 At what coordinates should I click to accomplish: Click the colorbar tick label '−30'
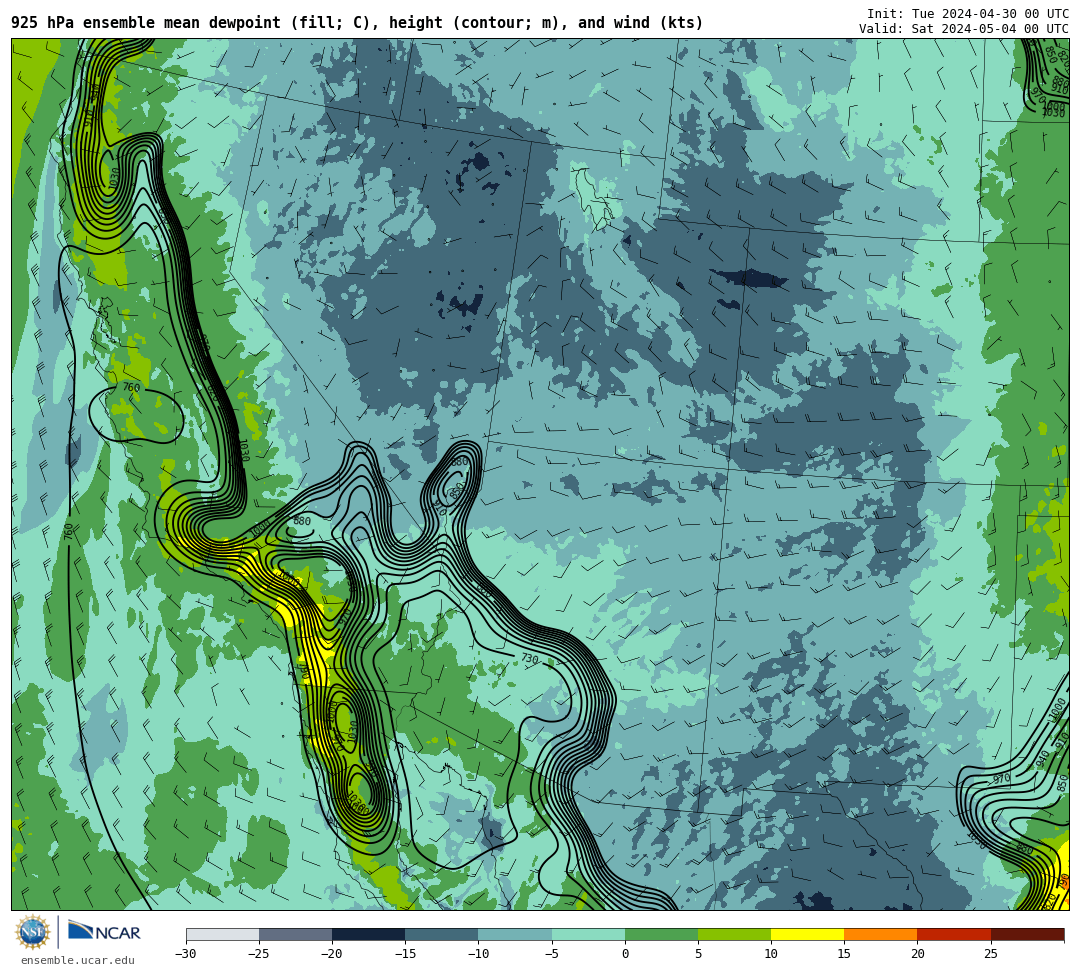[x=186, y=954]
